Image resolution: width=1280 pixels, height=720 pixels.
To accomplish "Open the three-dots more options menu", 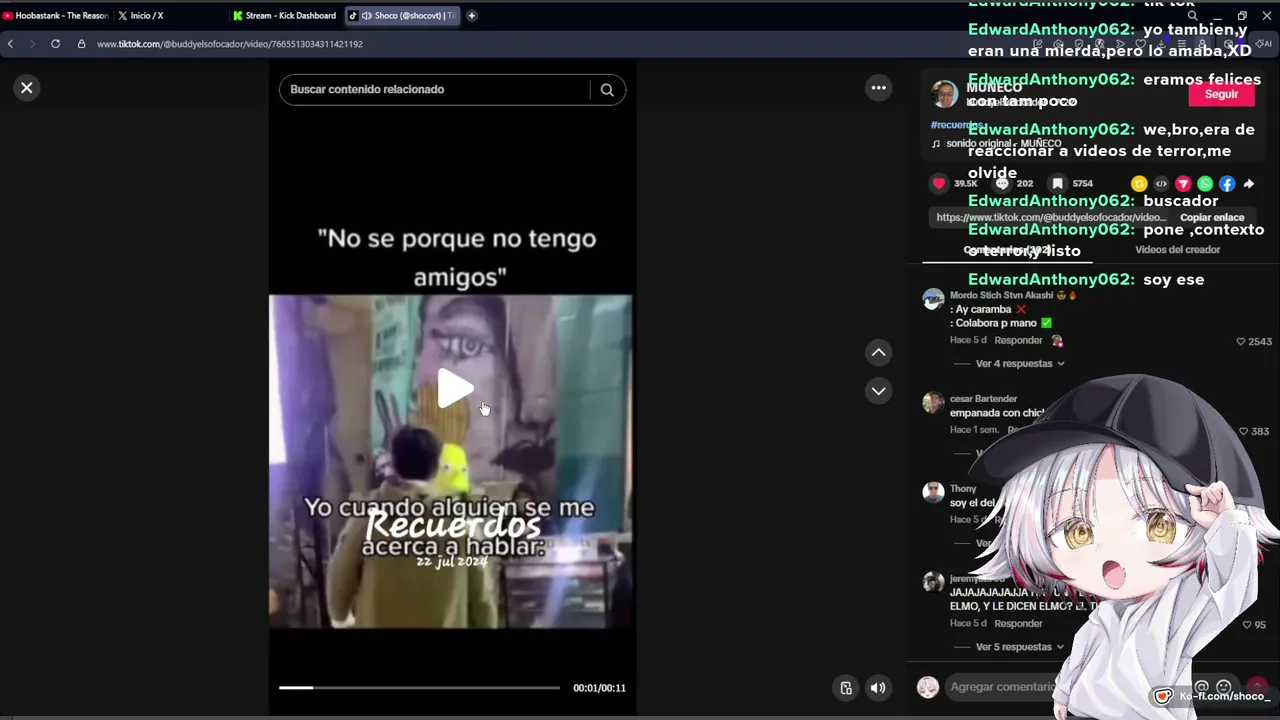I will [x=878, y=88].
